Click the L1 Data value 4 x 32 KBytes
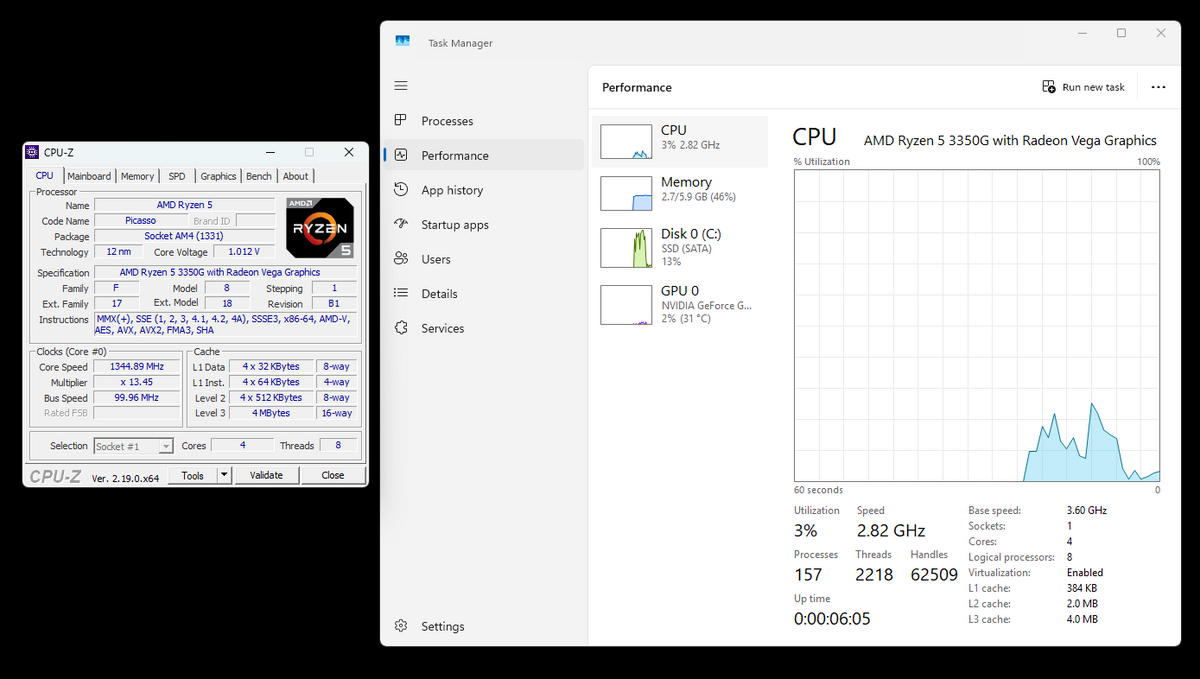 (x=271, y=367)
